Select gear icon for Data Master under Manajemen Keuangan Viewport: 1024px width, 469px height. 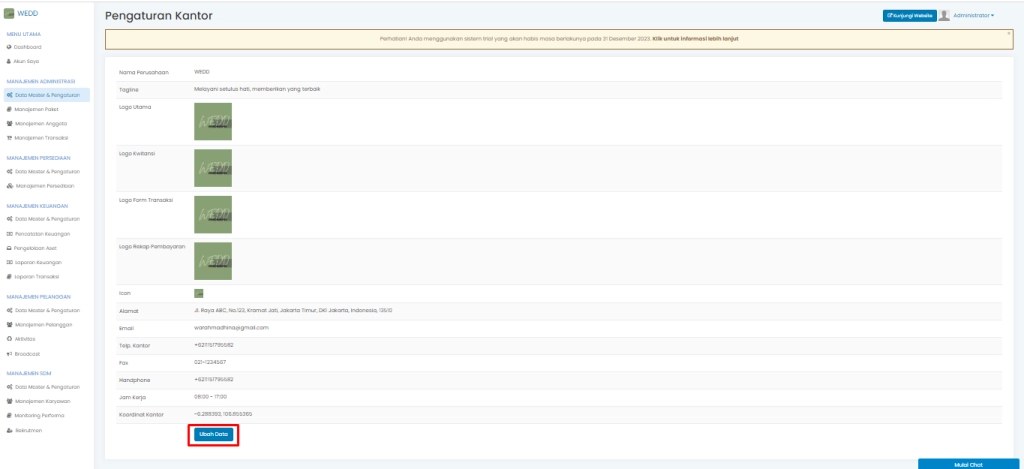coord(9,219)
